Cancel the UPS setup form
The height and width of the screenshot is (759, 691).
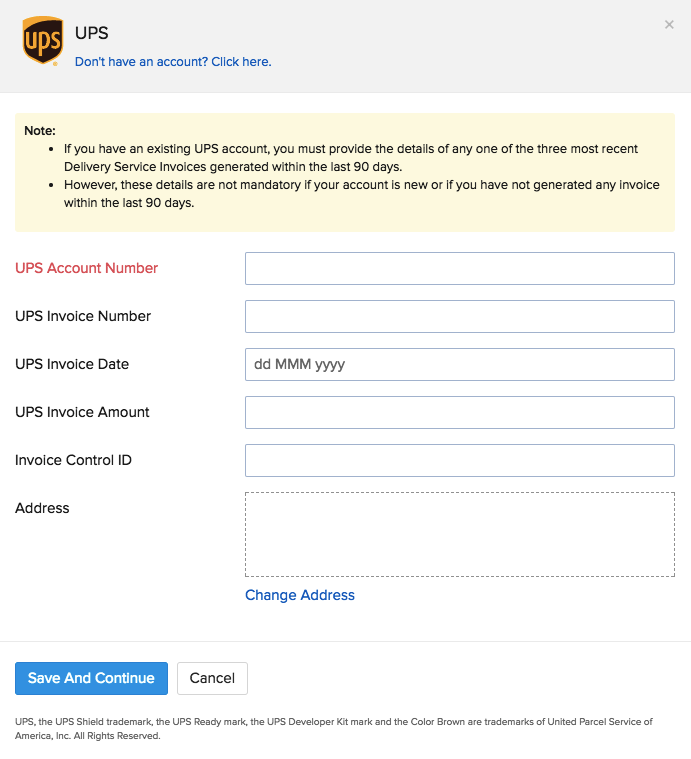pyautogui.click(x=212, y=678)
